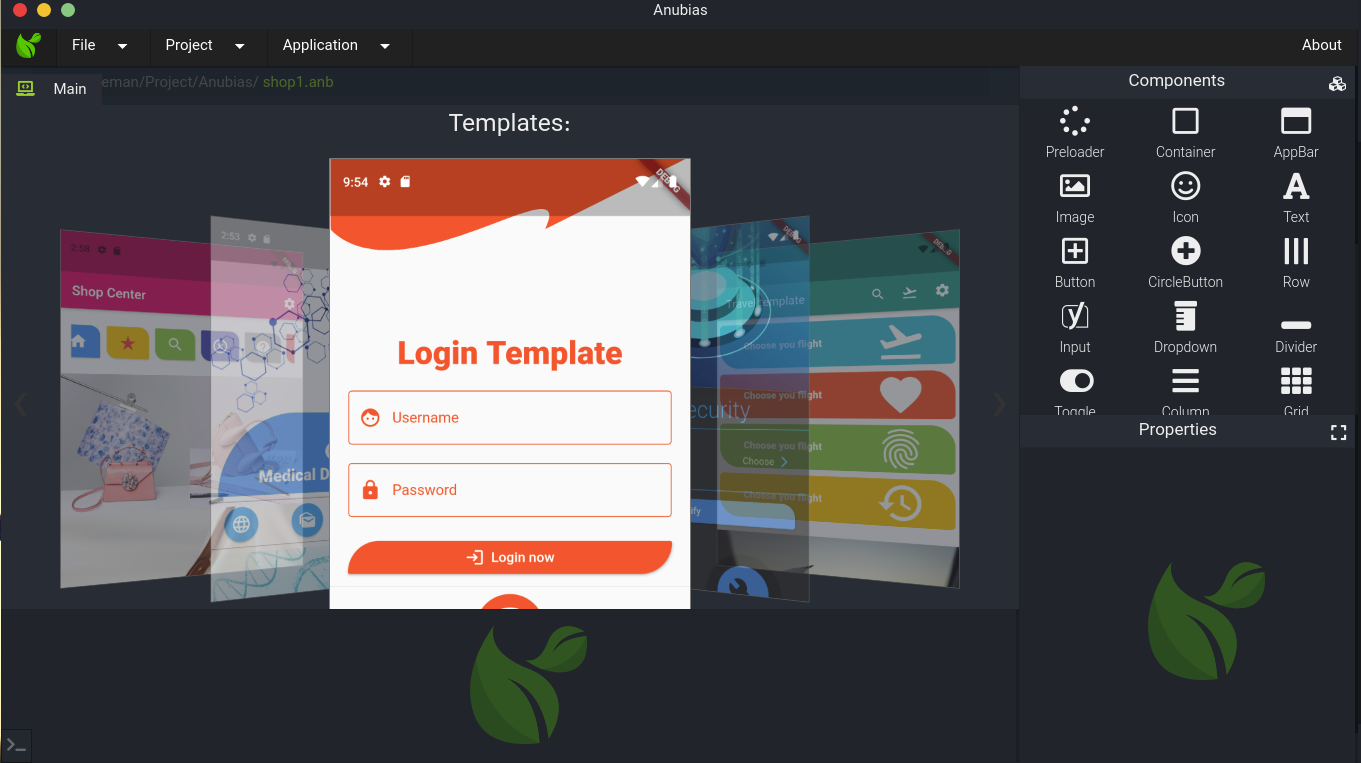Screen dimensions: 1361x763
Task: Pick the Container component
Action: (1185, 122)
